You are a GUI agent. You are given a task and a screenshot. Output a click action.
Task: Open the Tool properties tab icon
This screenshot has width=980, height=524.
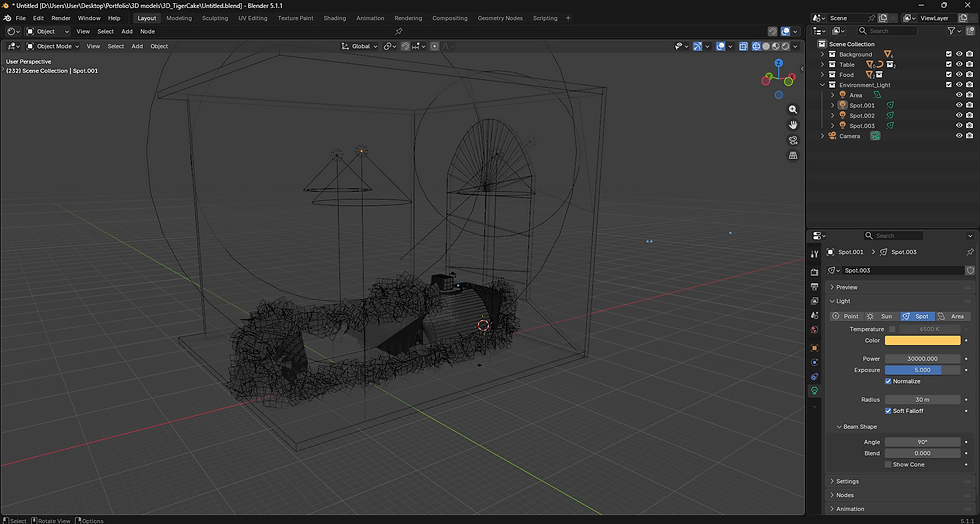[814, 254]
